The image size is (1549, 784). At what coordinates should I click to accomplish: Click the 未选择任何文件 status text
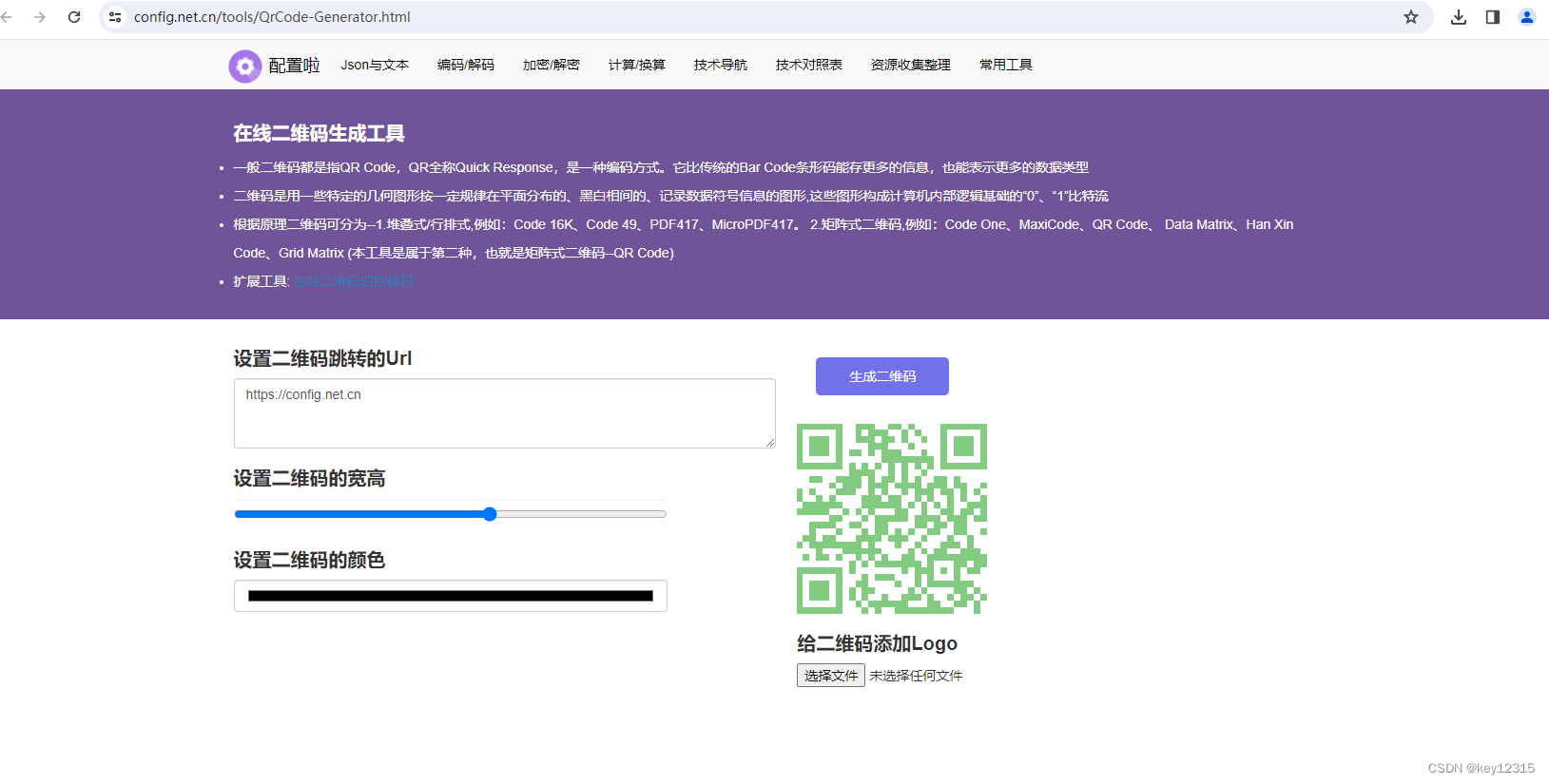(916, 676)
